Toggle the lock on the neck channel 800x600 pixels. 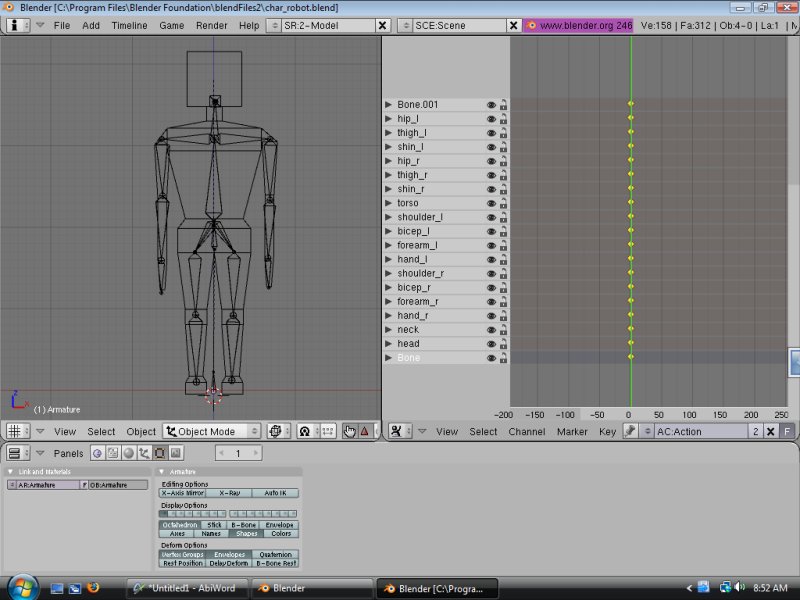point(503,329)
